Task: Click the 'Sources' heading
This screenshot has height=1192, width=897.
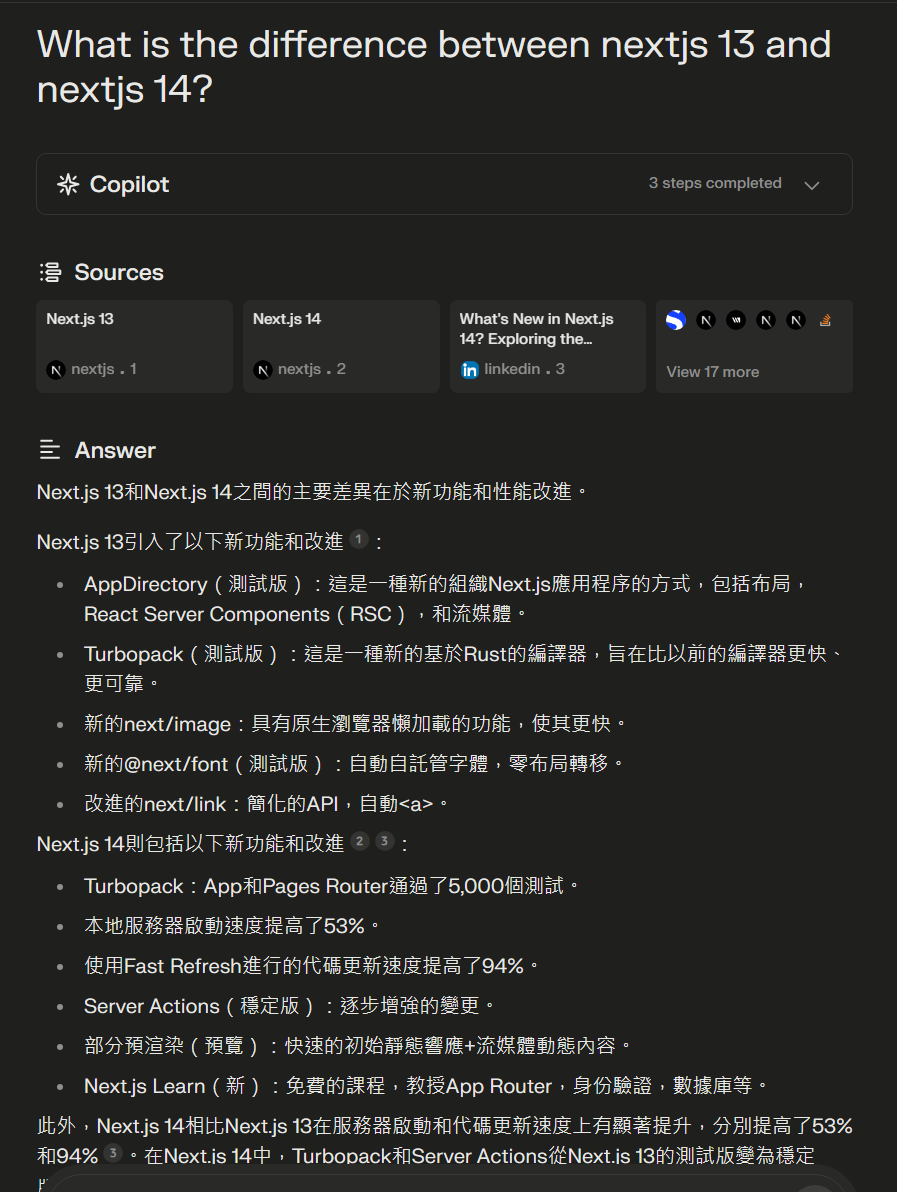Action: click(x=119, y=272)
